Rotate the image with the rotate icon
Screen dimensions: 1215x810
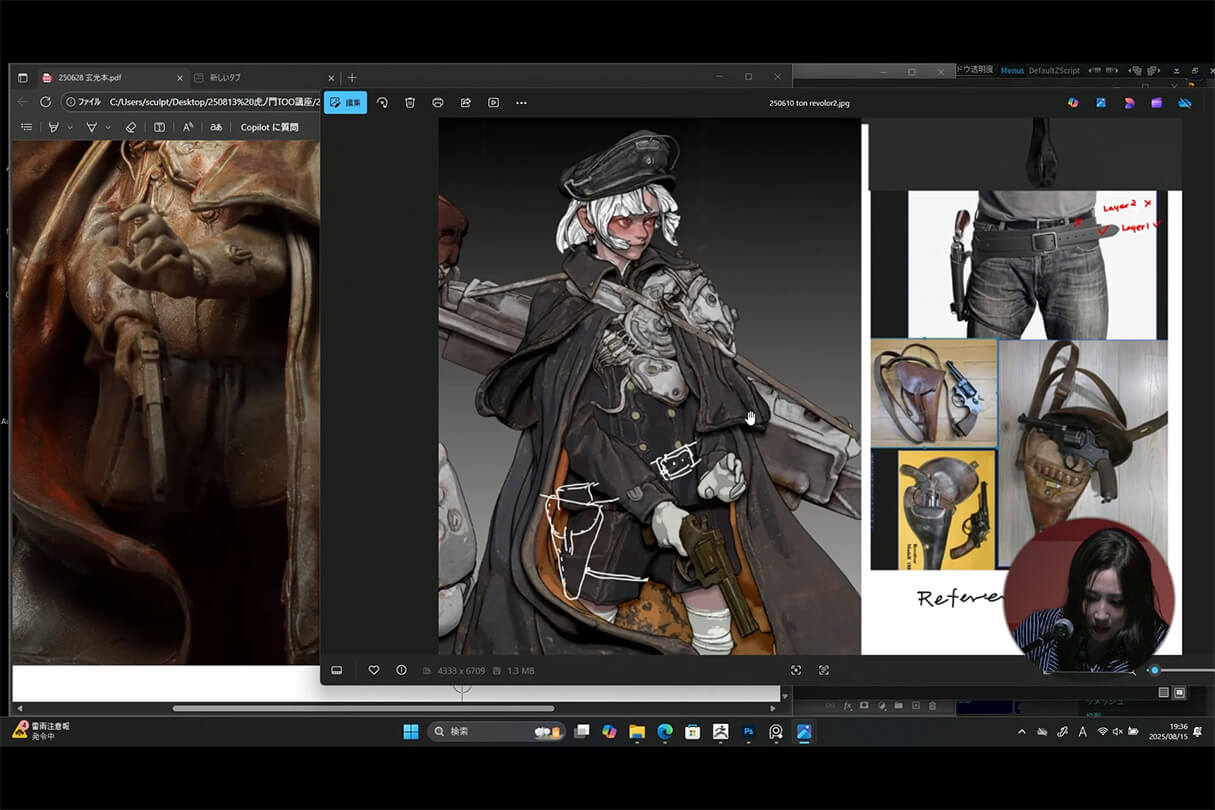point(382,103)
